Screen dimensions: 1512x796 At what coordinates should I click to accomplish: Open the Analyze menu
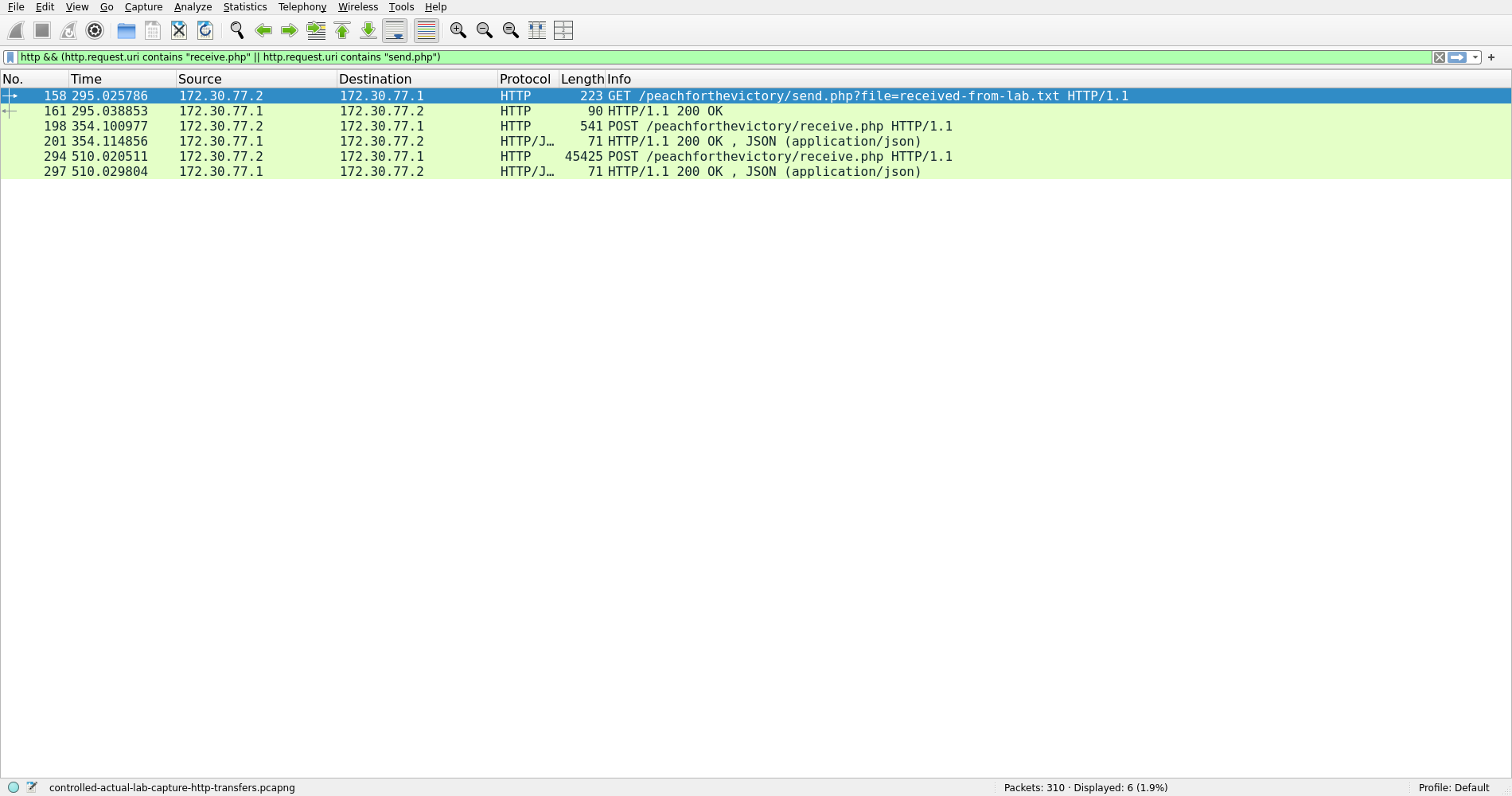193,7
